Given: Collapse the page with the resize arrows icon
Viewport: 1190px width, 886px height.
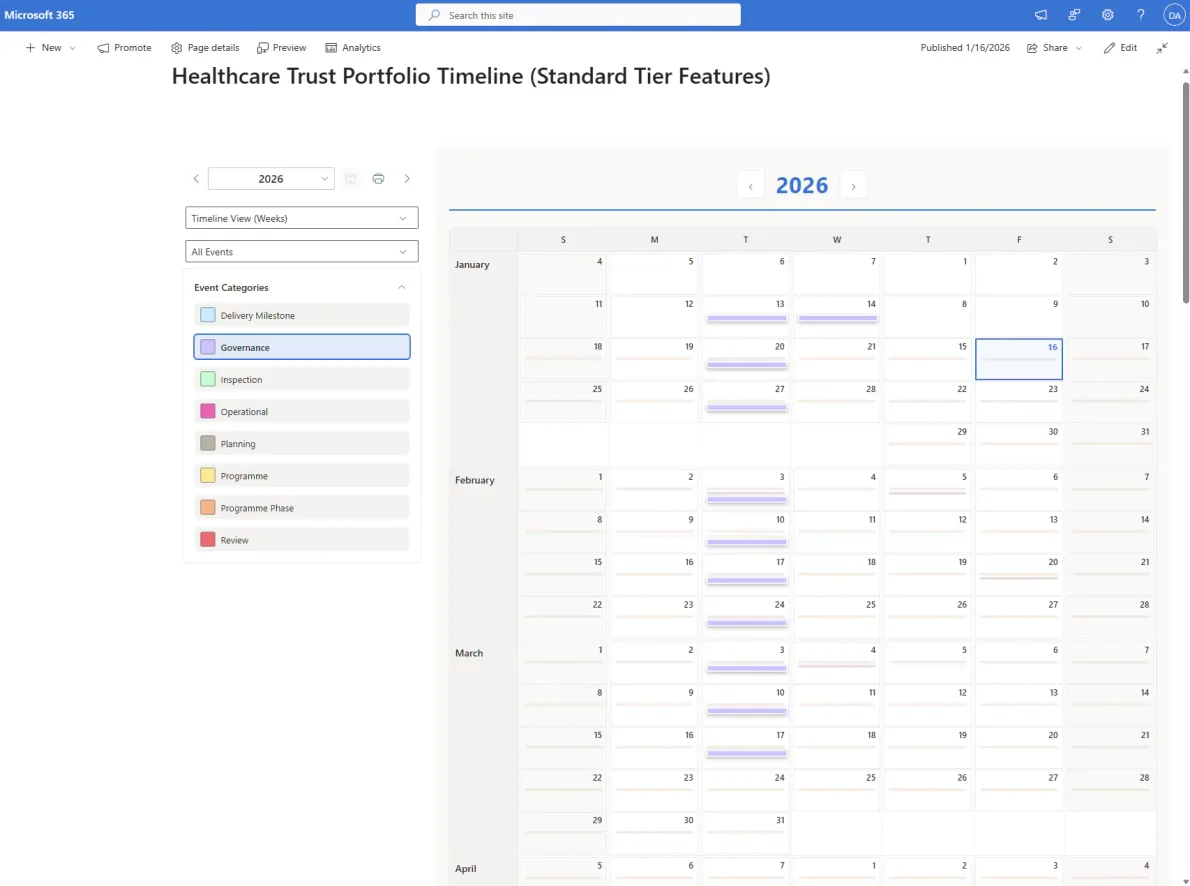Looking at the screenshot, I should coord(1162,47).
